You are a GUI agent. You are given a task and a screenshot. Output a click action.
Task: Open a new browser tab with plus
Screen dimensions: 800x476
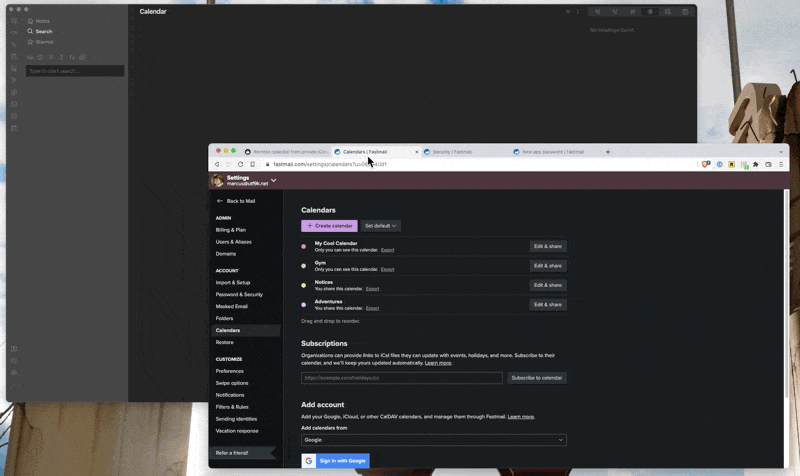608,152
